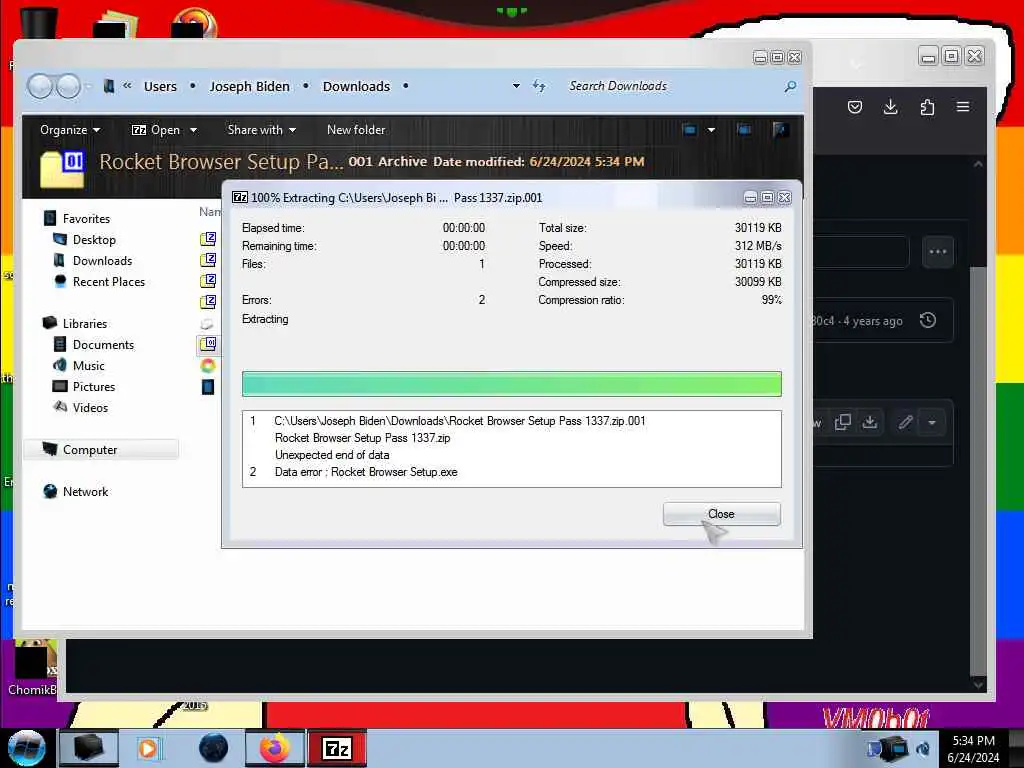Open address bar history dropdown arrow
This screenshot has width=1024, height=768.
click(516, 86)
